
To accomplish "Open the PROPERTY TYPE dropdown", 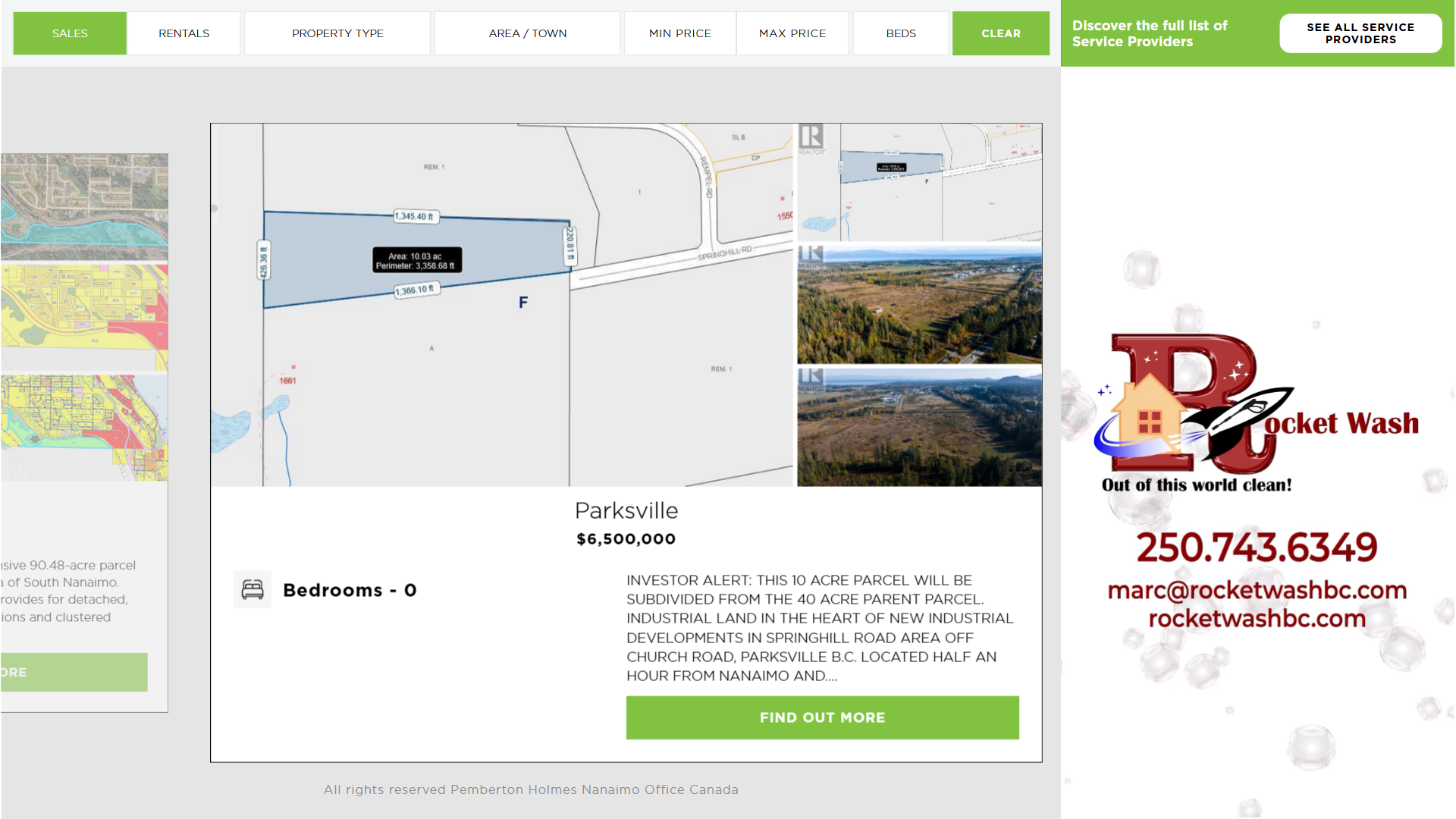I will [337, 33].
